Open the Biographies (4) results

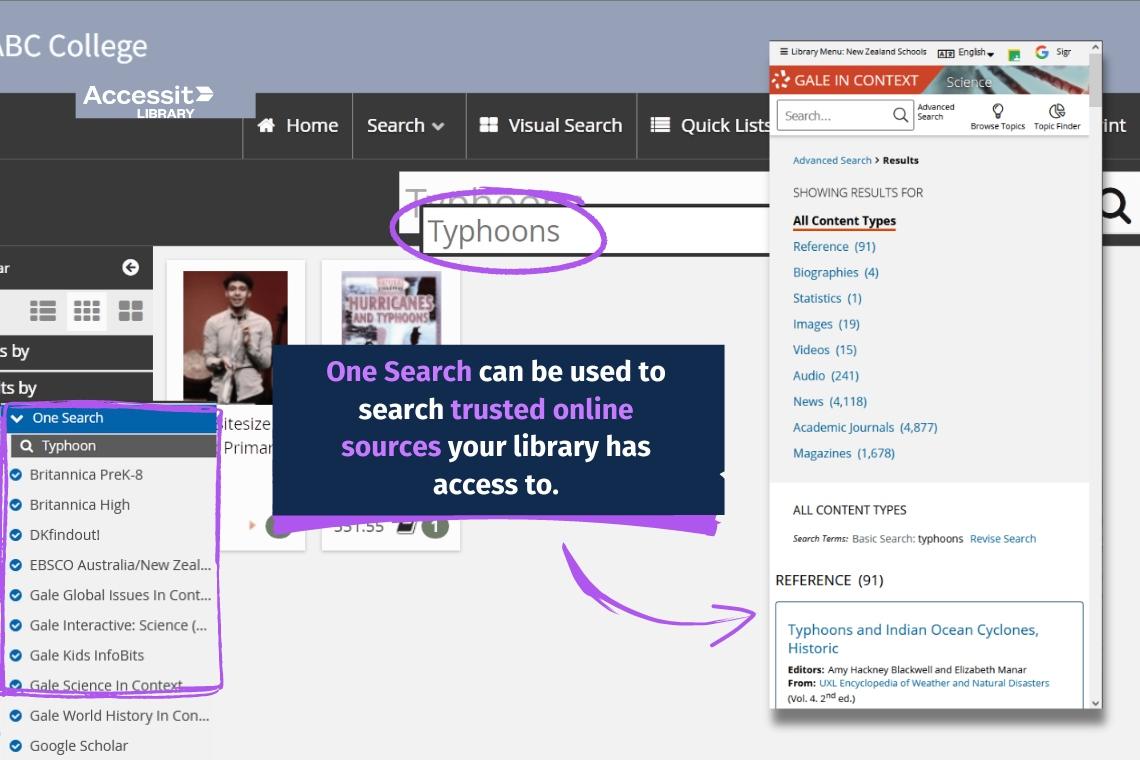pos(835,273)
